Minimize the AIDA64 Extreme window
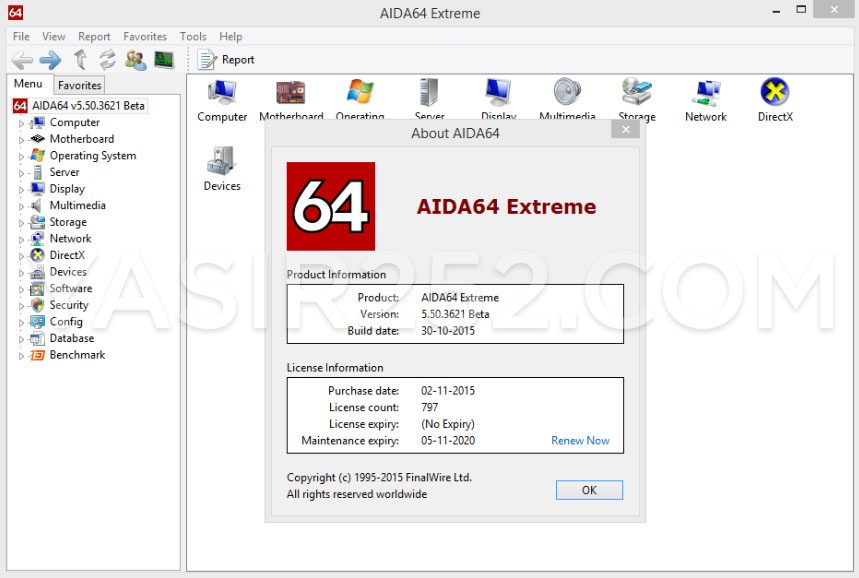Viewport: 859px width, 578px height. click(x=776, y=10)
